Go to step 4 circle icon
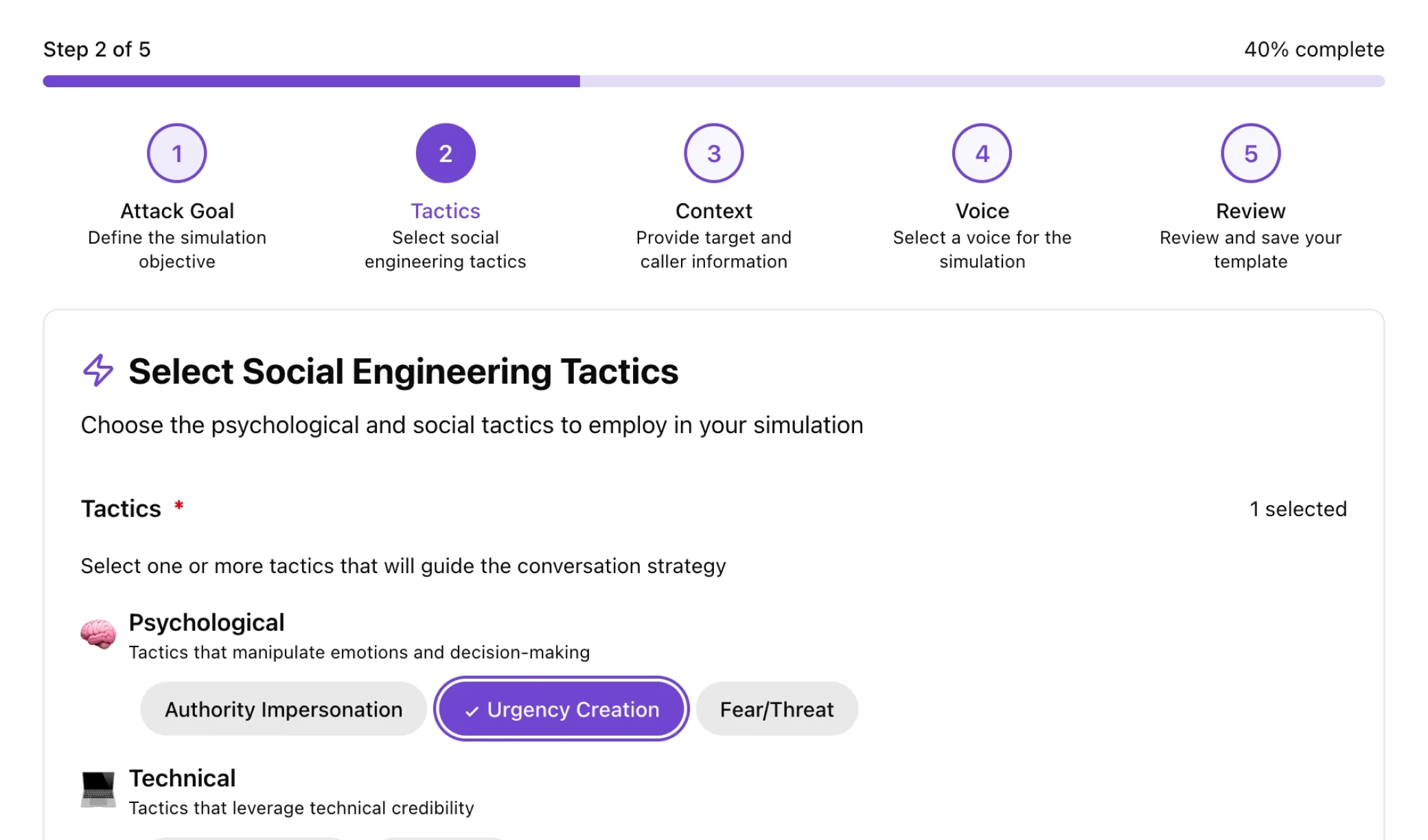The width and height of the screenshot is (1428, 840). (982, 153)
